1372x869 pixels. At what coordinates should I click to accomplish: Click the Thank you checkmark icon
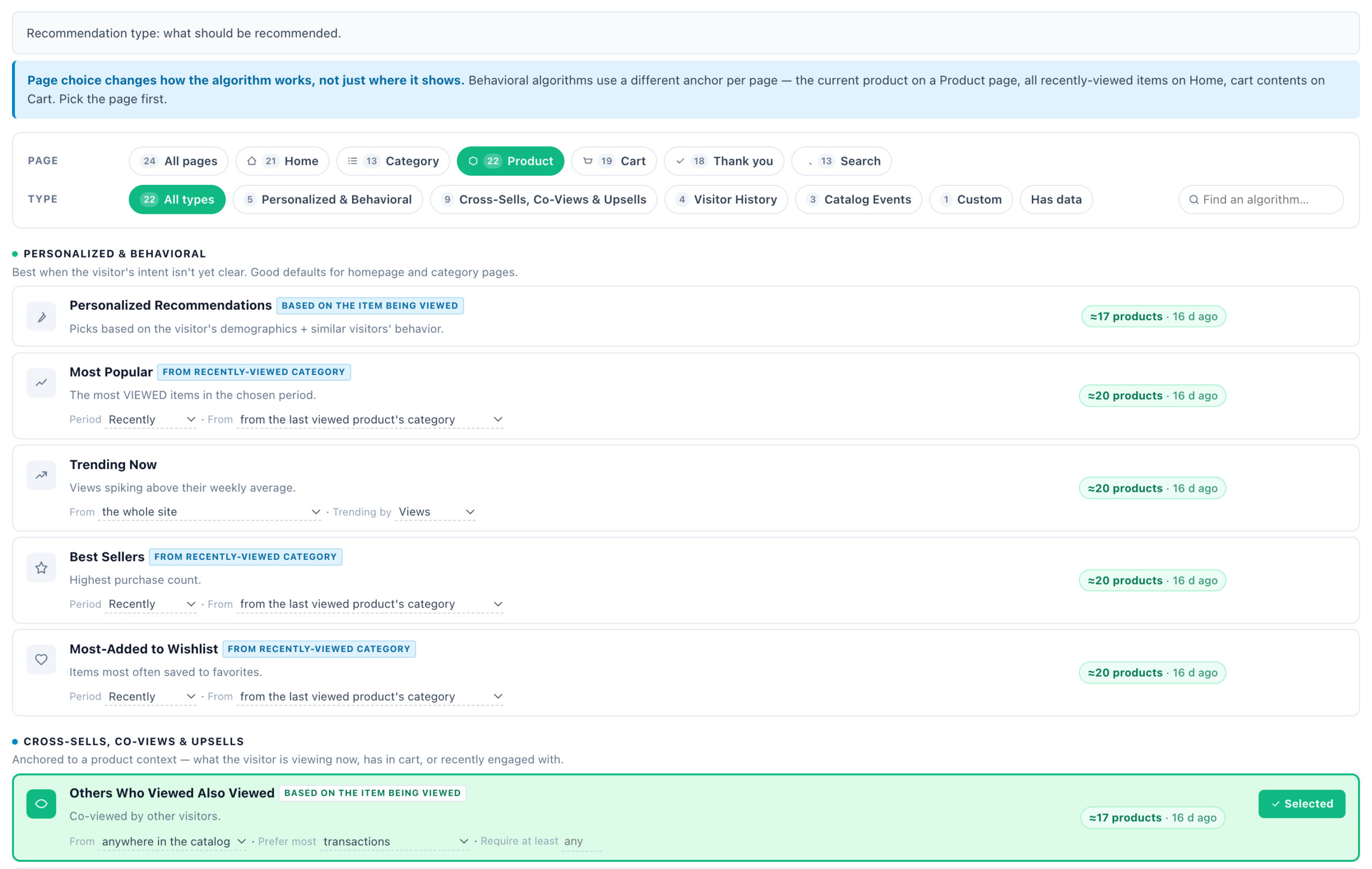click(680, 161)
